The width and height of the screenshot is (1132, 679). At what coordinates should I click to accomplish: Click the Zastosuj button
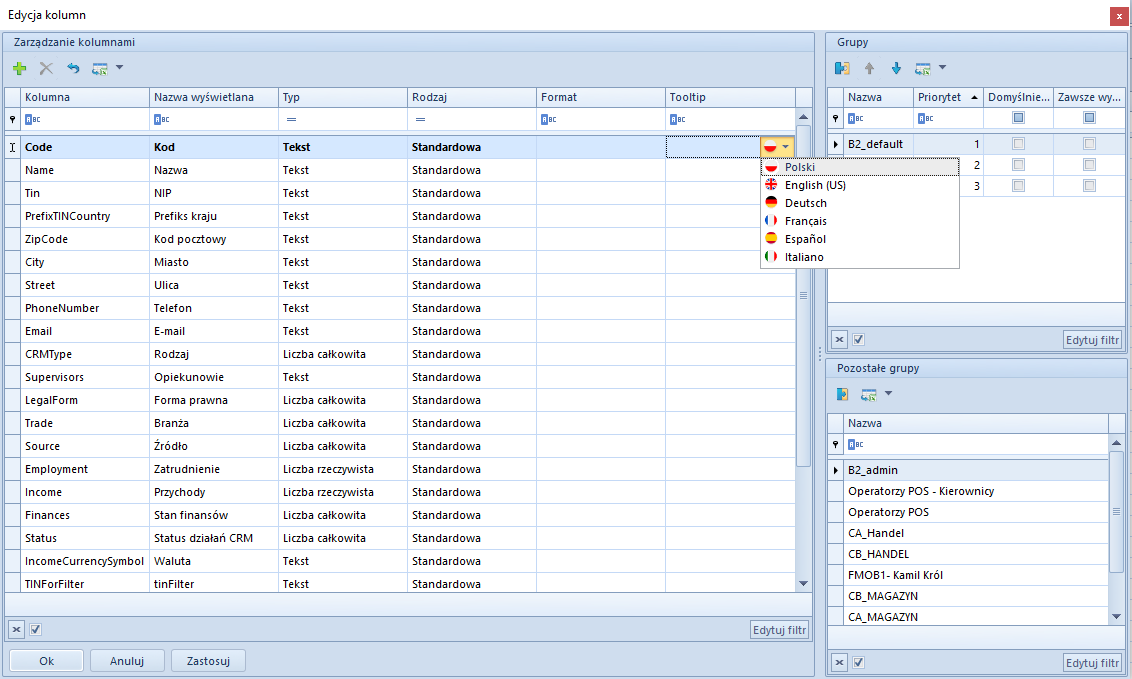tap(208, 661)
